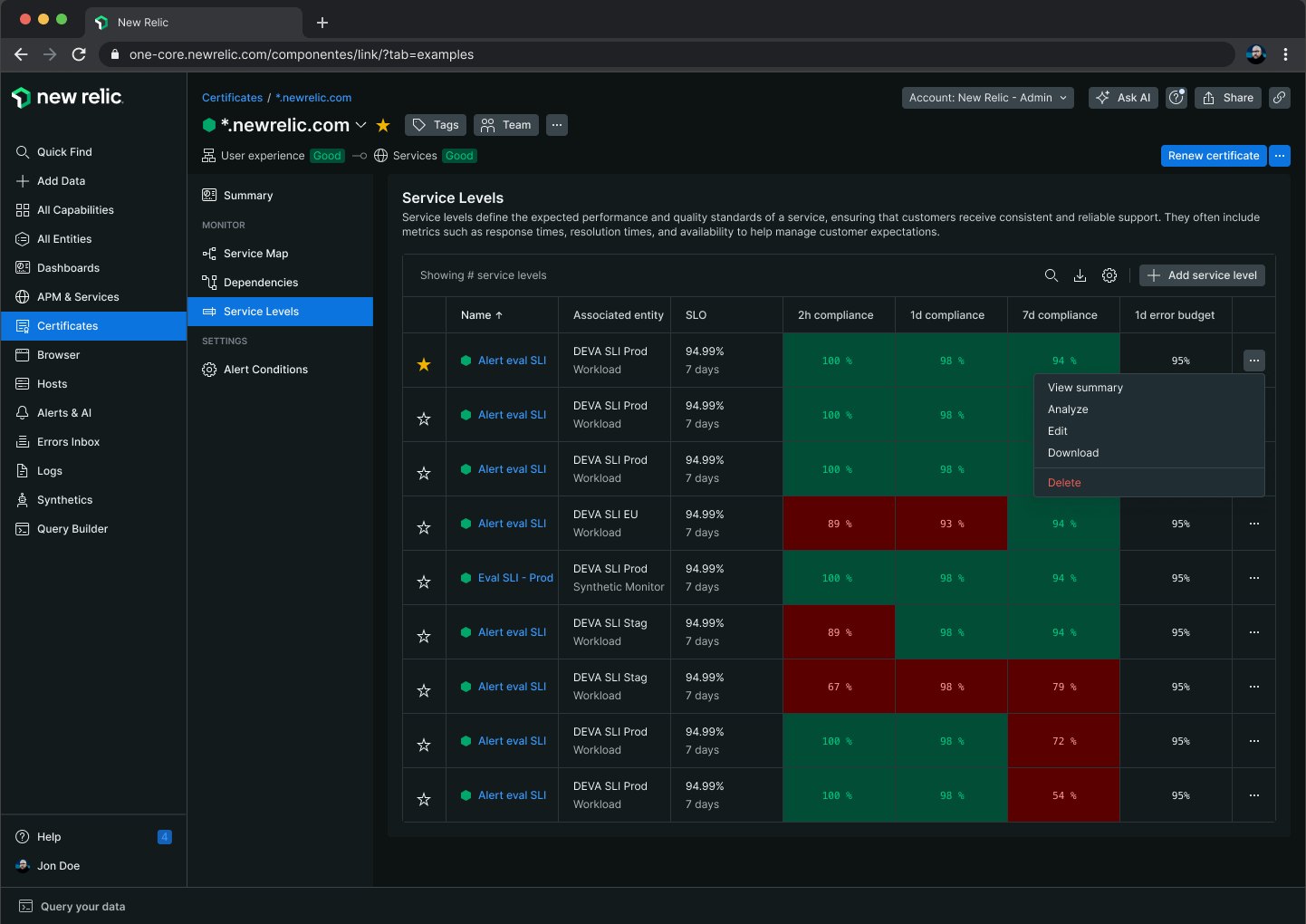This screenshot has width=1306, height=924.
Task: Open the blue more-options button beside Renew certificate
Action: click(x=1280, y=156)
